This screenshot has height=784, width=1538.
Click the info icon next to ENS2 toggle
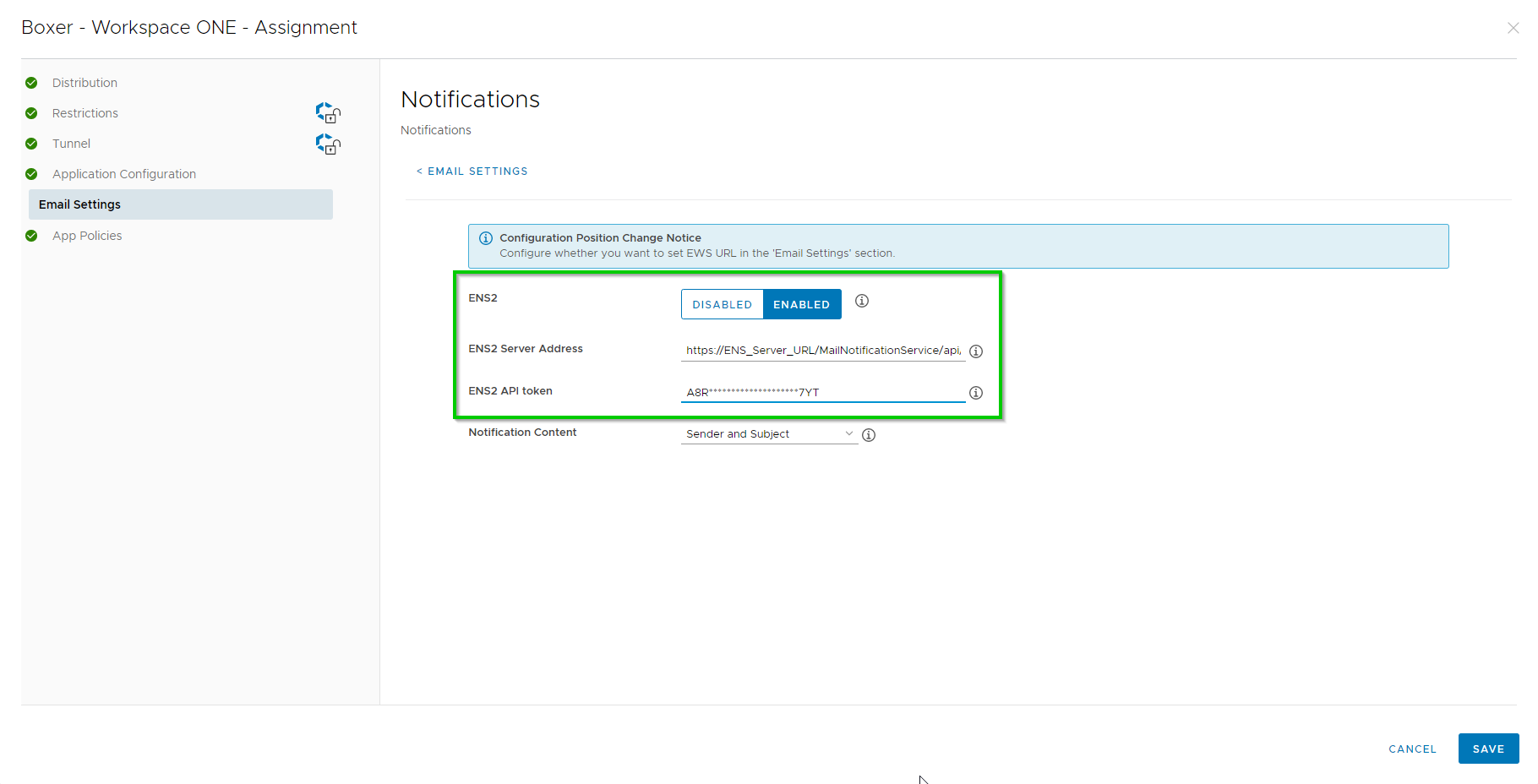(x=861, y=301)
